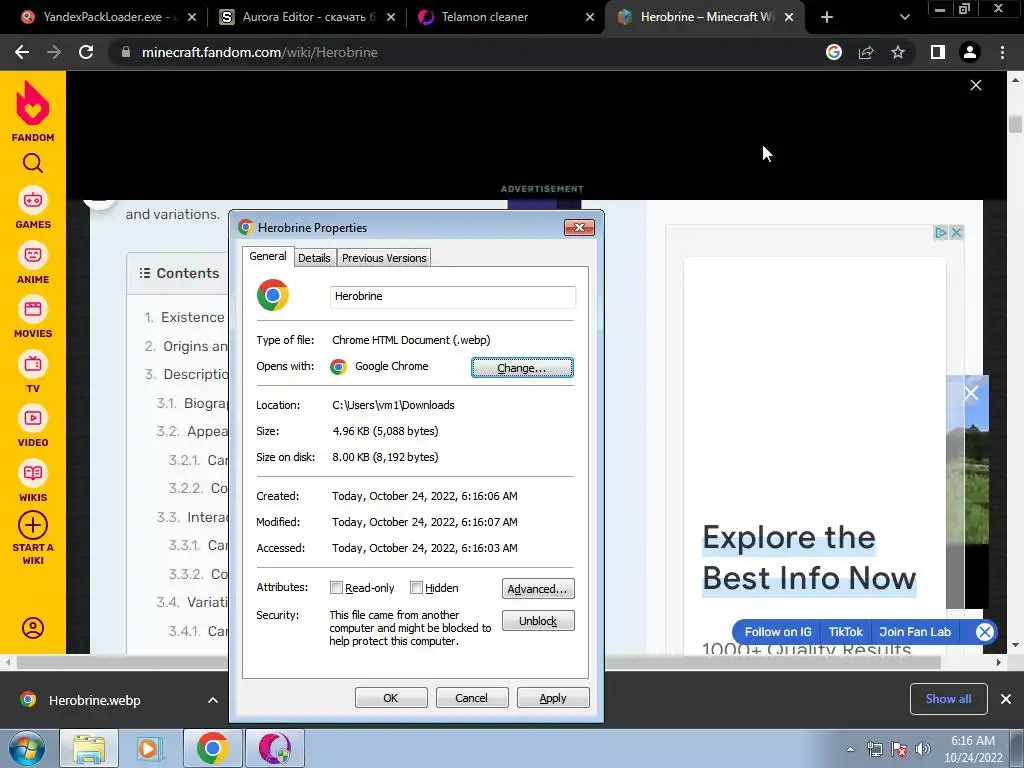Image resolution: width=1024 pixels, height=768 pixels.
Task: Close the downloads bar
Action: coord(1006,699)
